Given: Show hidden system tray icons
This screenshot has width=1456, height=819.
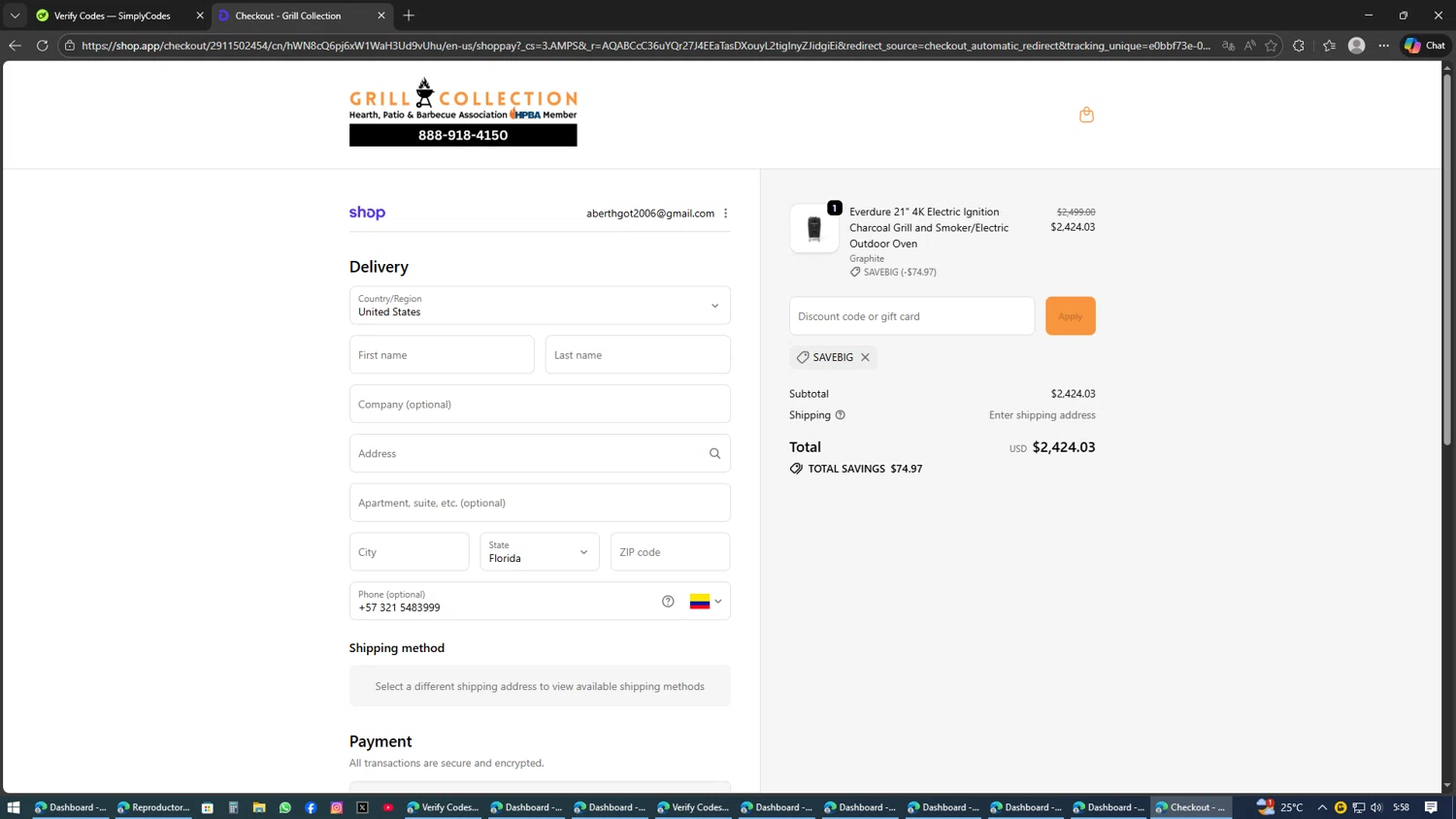Looking at the screenshot, I should tap(1322, 807).
